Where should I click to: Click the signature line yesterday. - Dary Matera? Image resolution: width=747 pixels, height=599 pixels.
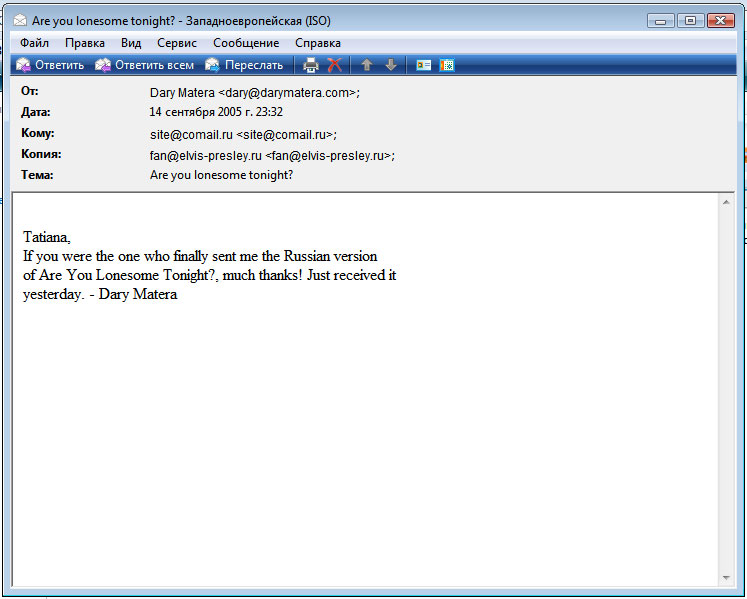100,294
